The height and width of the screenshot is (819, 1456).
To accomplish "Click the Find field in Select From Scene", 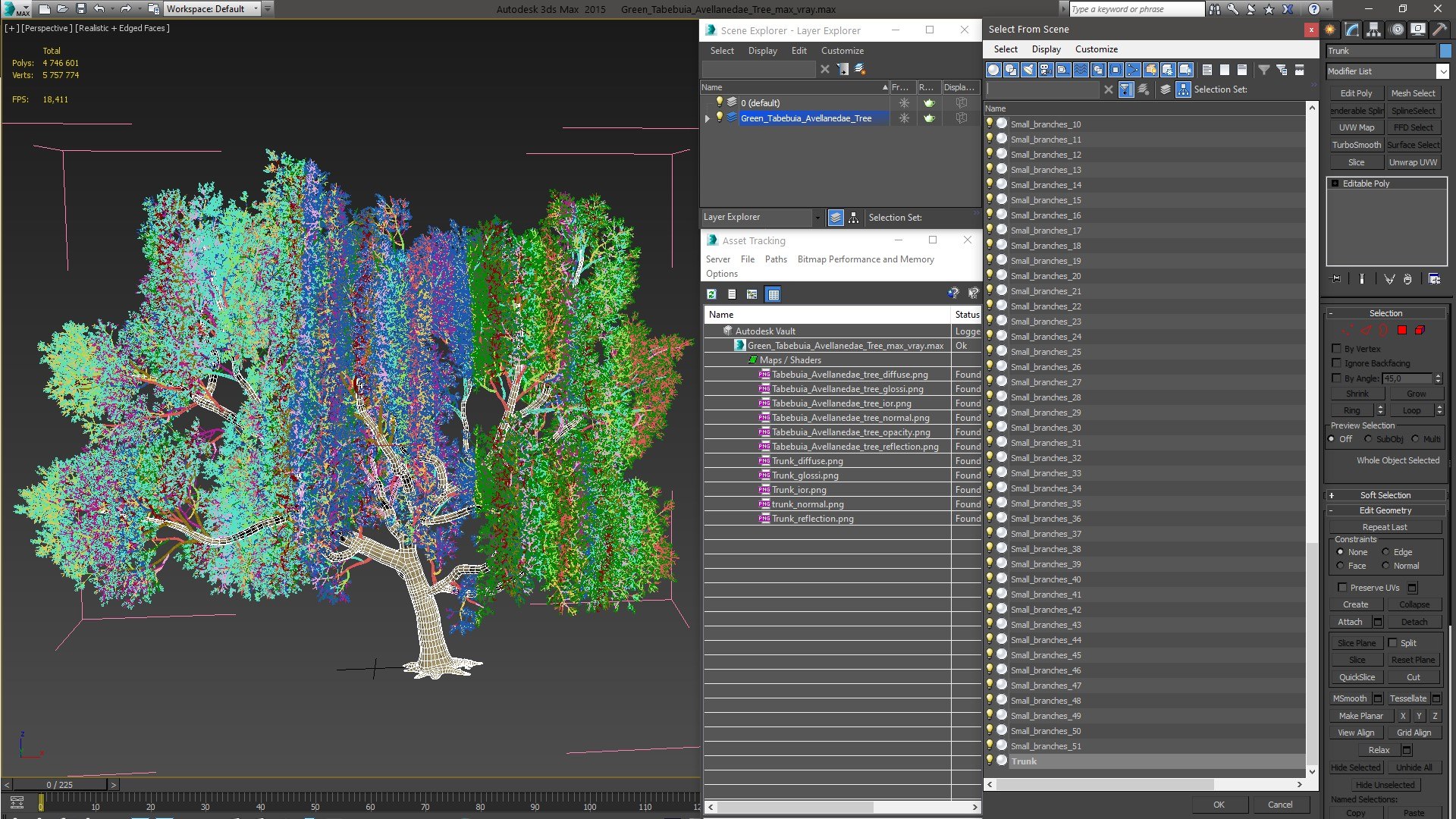I will coord(1043,89).
